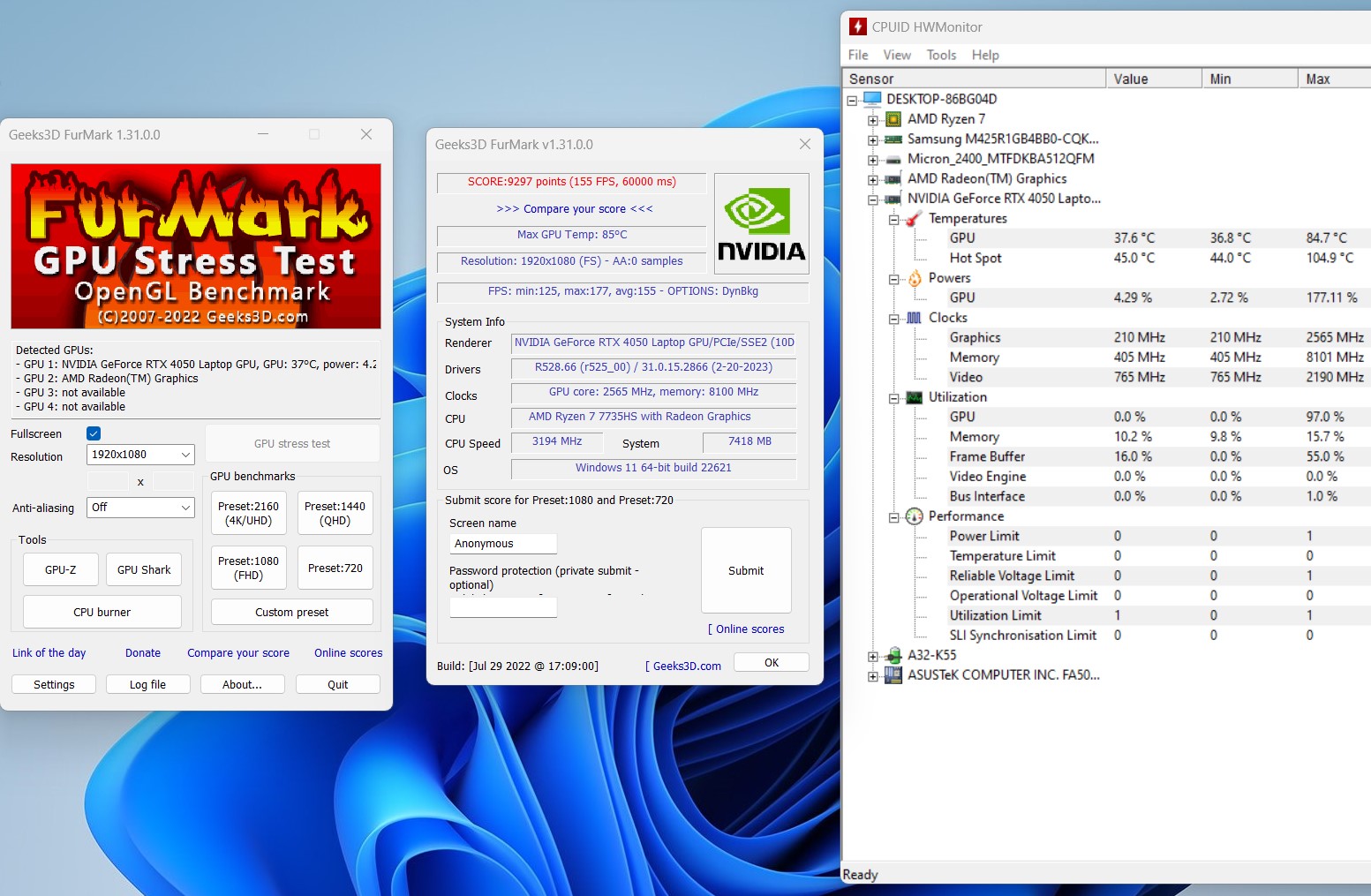
Task: Click the Micron drive icon
Action: (893, 160)
